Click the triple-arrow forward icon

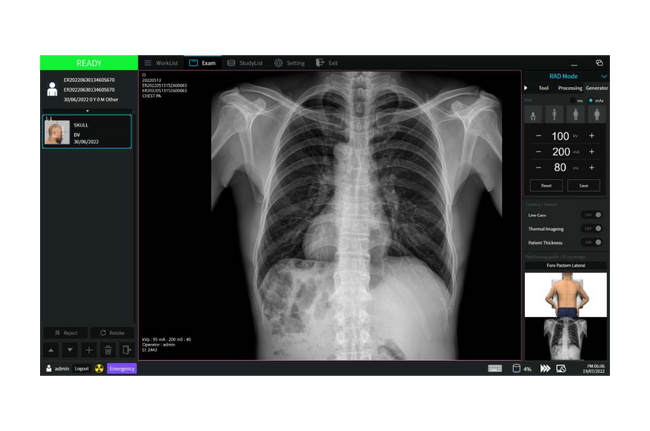pos(545,368)
